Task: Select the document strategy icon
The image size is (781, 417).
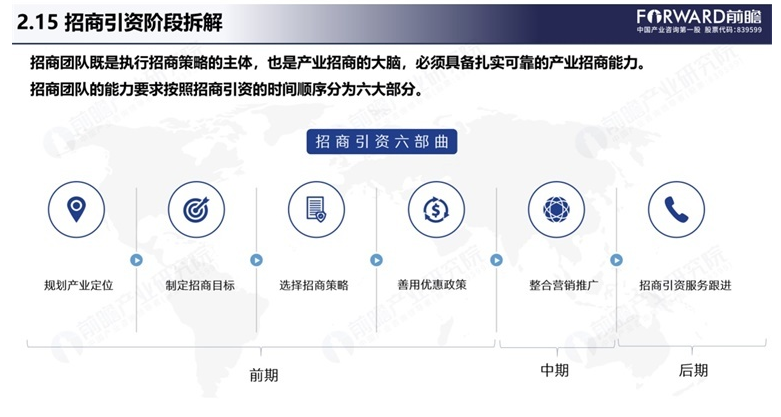Action: coord(316,209)
